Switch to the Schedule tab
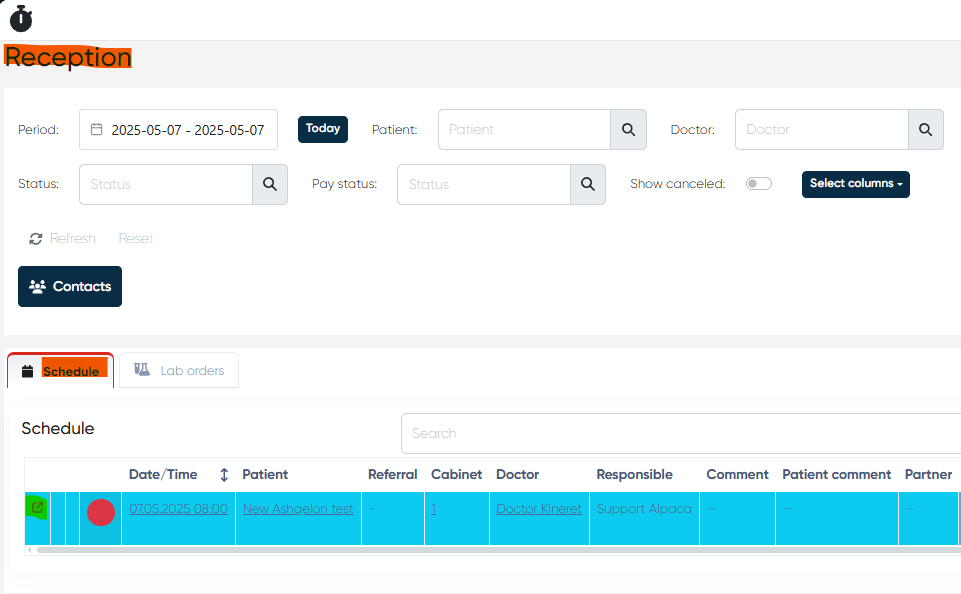The width and height of the screenshot is (961, 594). 61,371
